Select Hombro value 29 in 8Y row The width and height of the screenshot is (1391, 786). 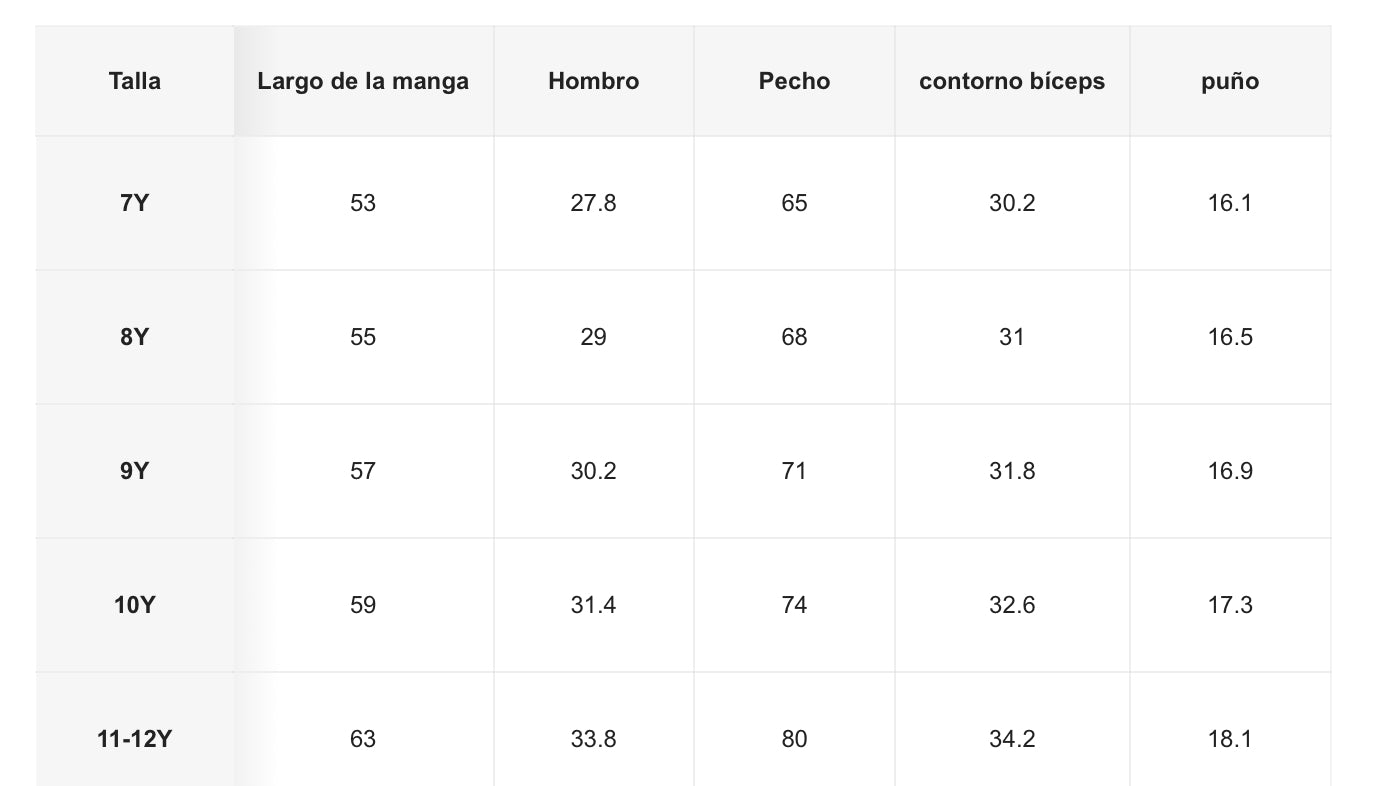pos(593,337)
